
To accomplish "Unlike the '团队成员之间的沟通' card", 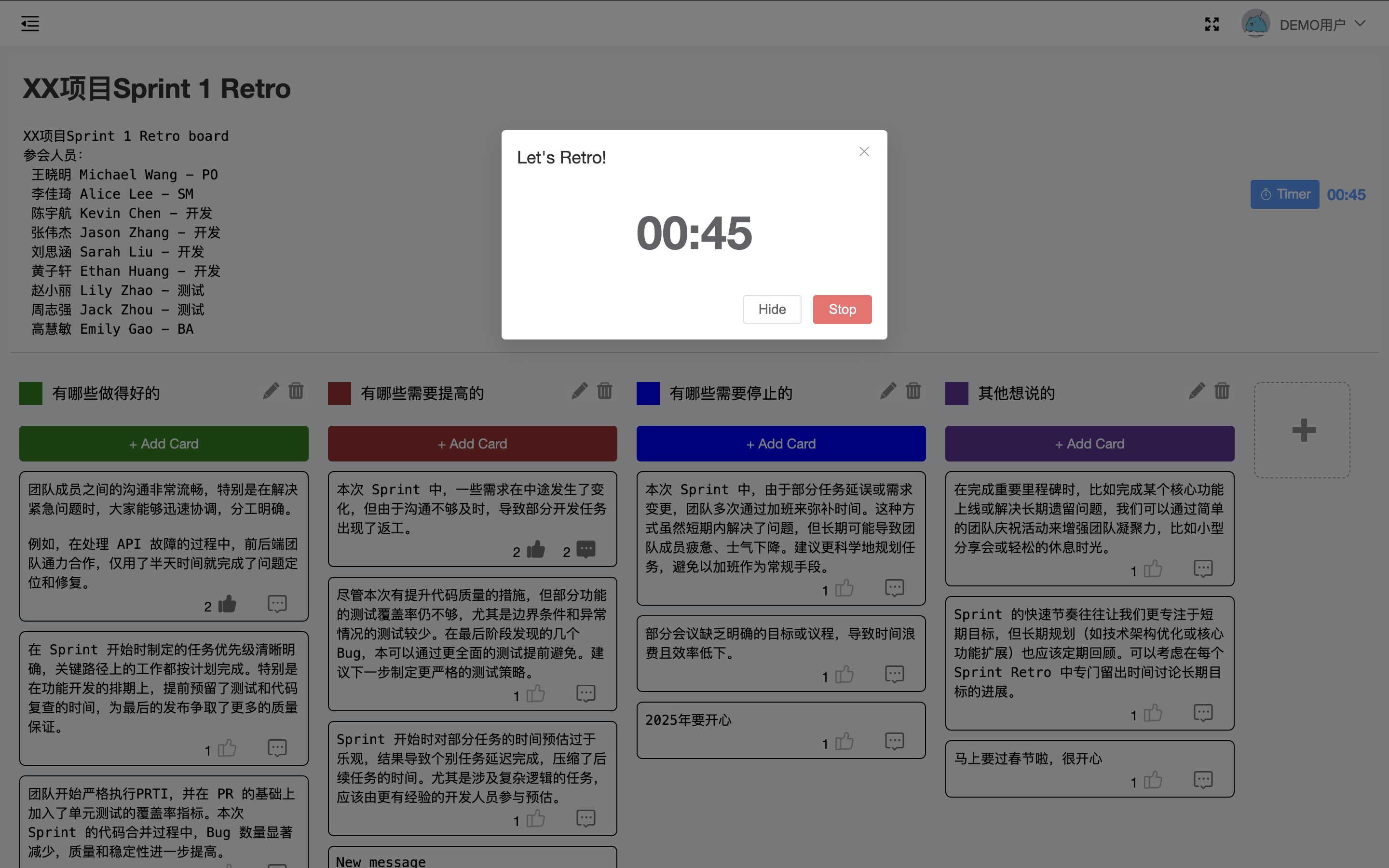I will tap(227, 604).
